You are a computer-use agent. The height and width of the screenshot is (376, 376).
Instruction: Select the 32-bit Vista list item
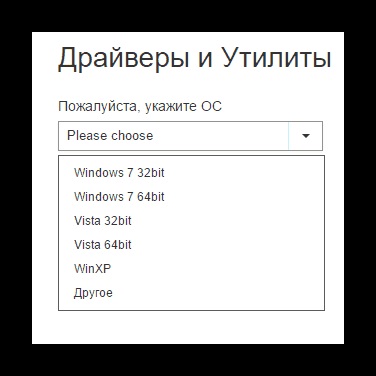191,221
